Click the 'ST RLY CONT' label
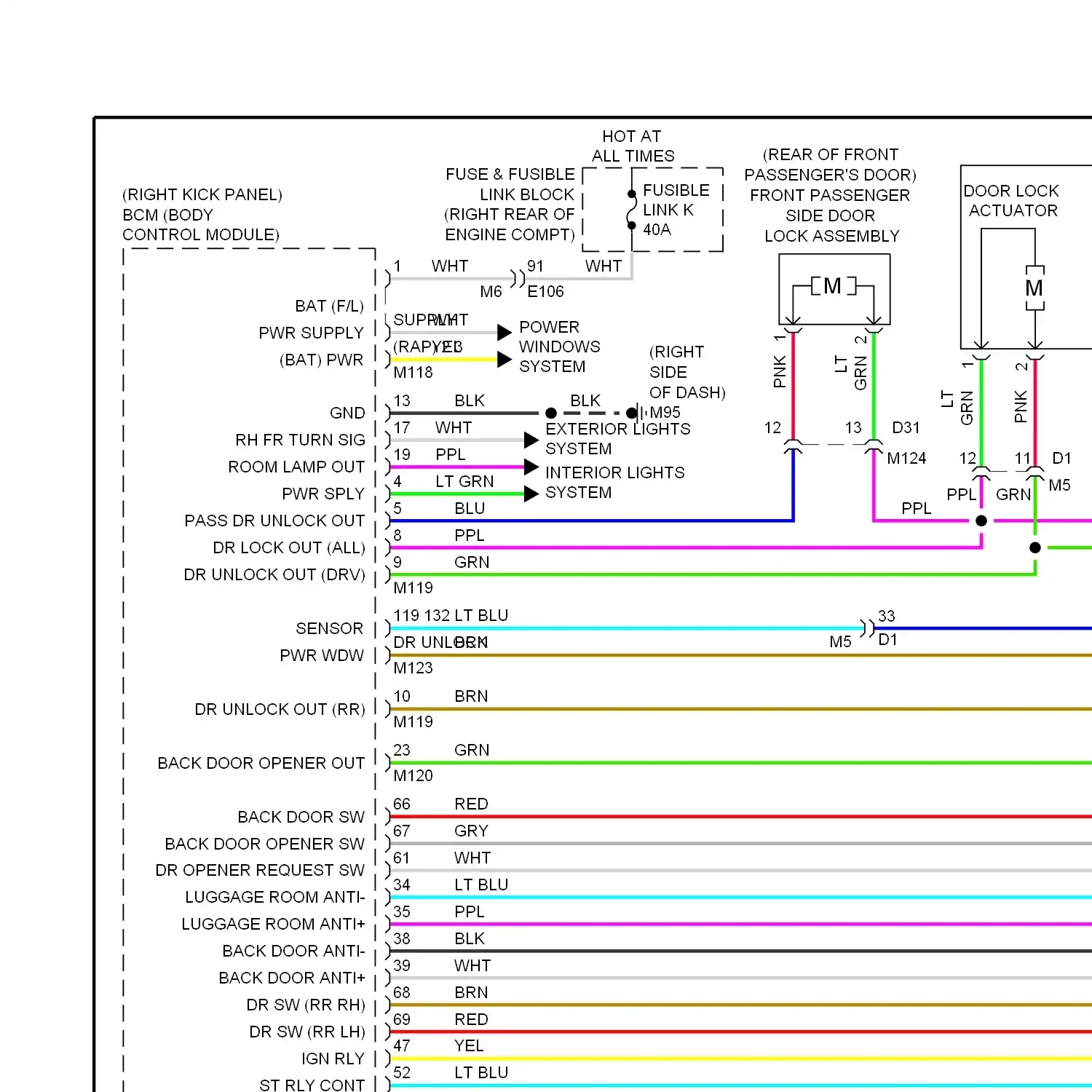The width and height of the screenshot is (1092, 1092). tap(312, 1085)
